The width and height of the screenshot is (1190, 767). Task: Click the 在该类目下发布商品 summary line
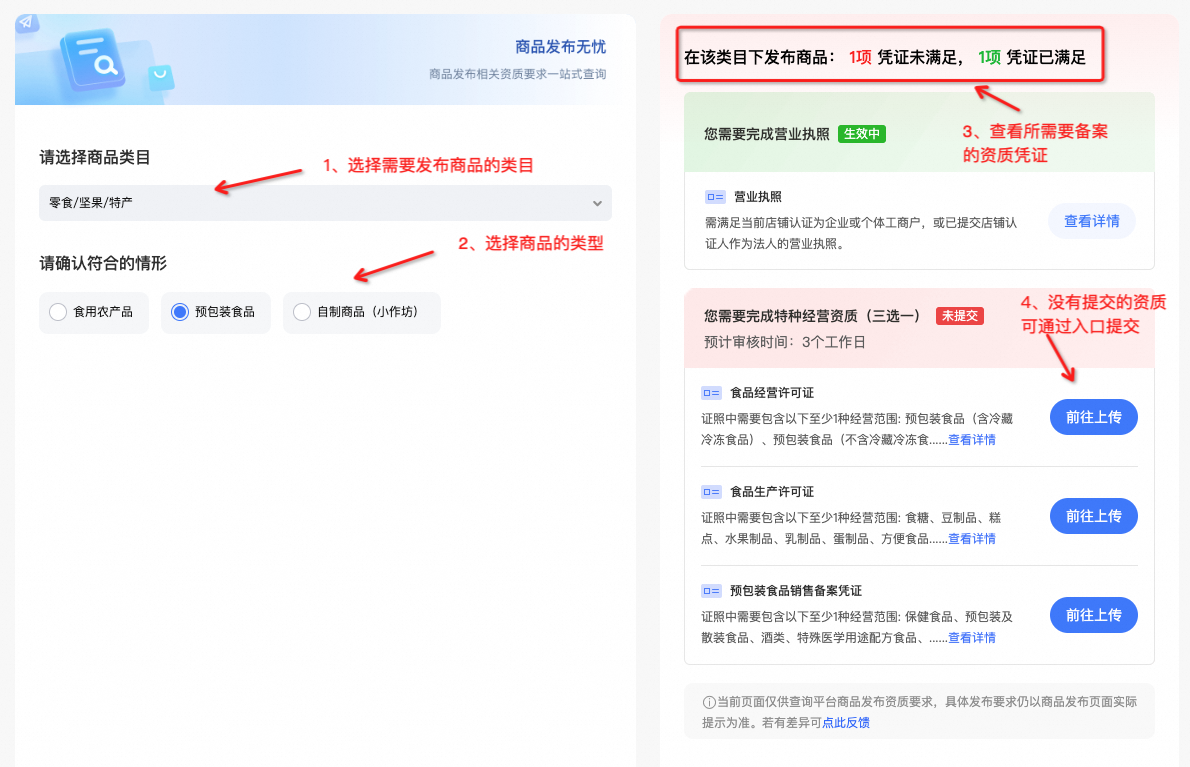[885, 58]
